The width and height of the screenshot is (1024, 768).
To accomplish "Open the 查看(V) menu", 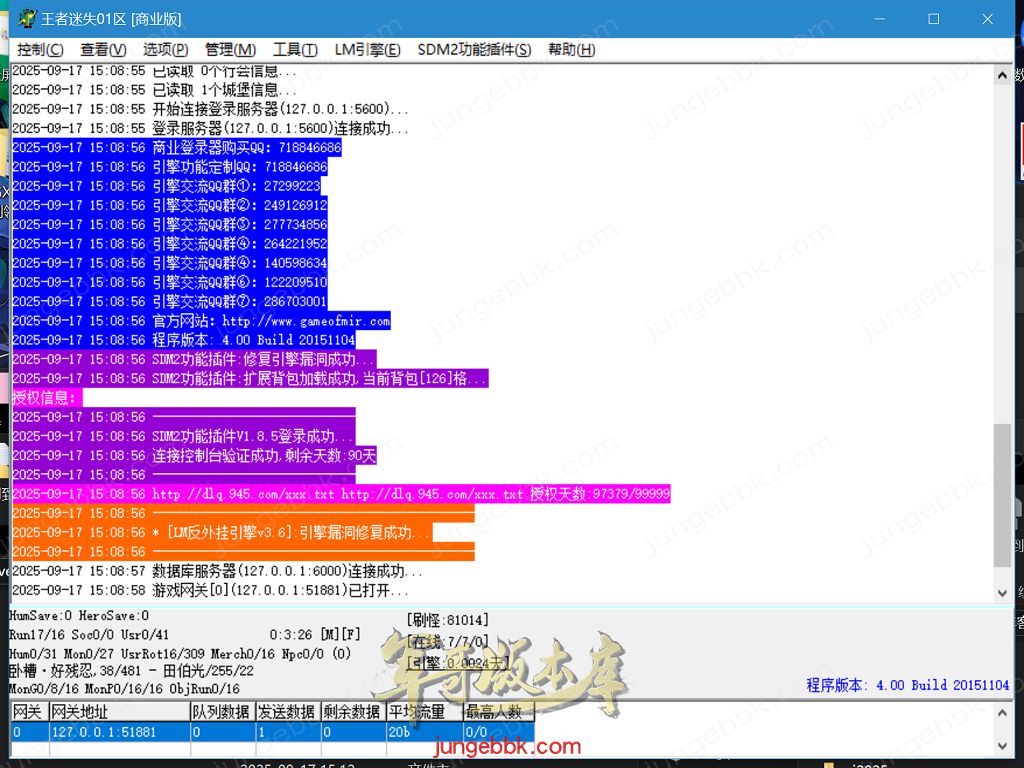I will point(103,50).
